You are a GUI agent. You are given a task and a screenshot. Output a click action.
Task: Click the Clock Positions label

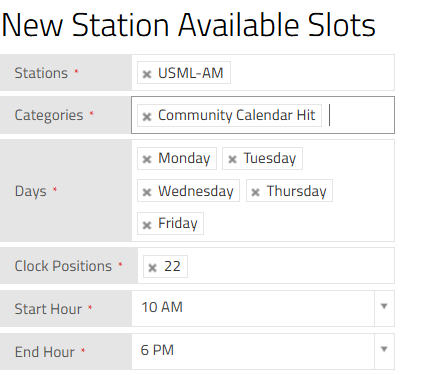[63, 266]
